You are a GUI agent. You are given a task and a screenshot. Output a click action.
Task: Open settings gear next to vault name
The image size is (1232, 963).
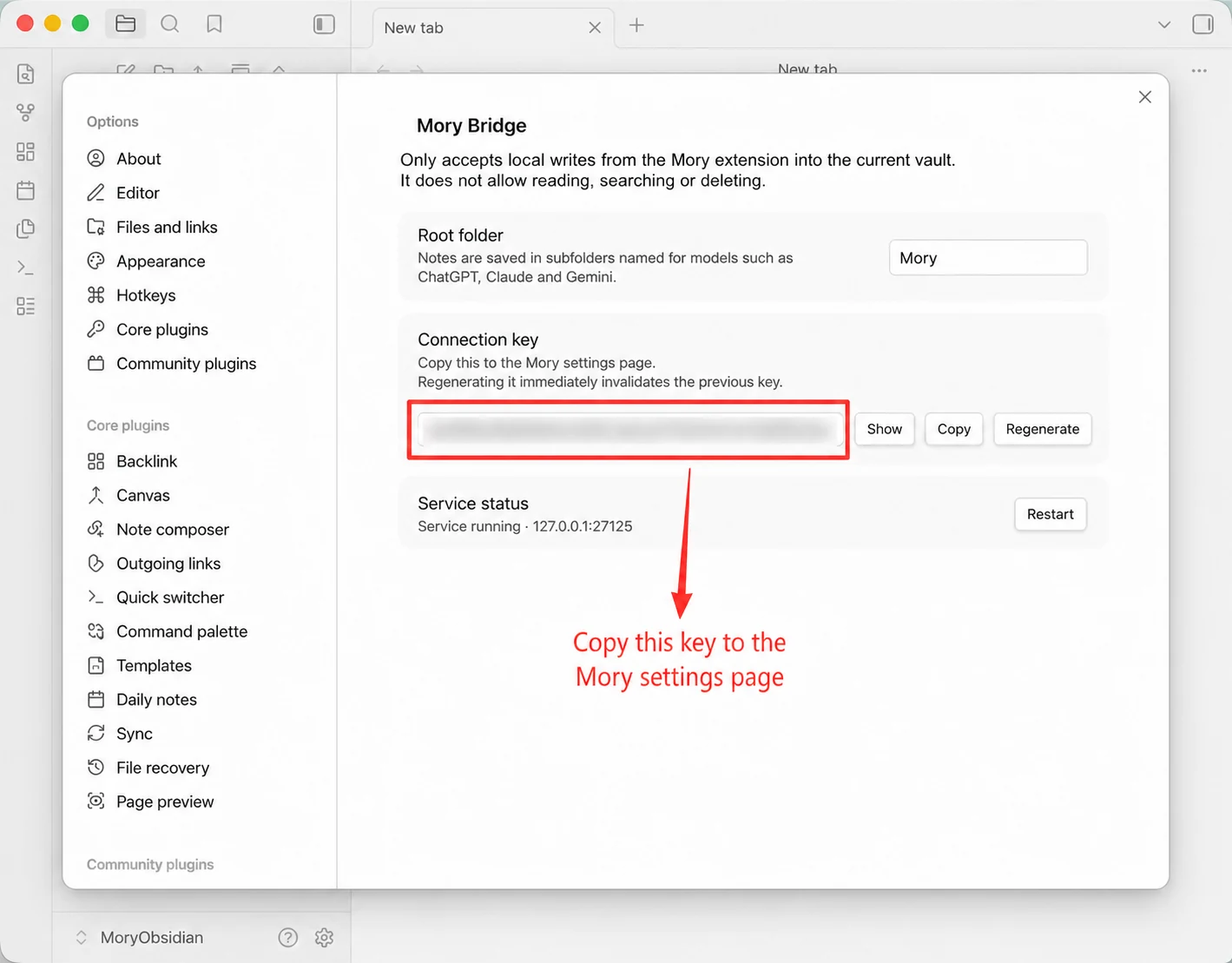pyautogui.click(x=325, y=938)
